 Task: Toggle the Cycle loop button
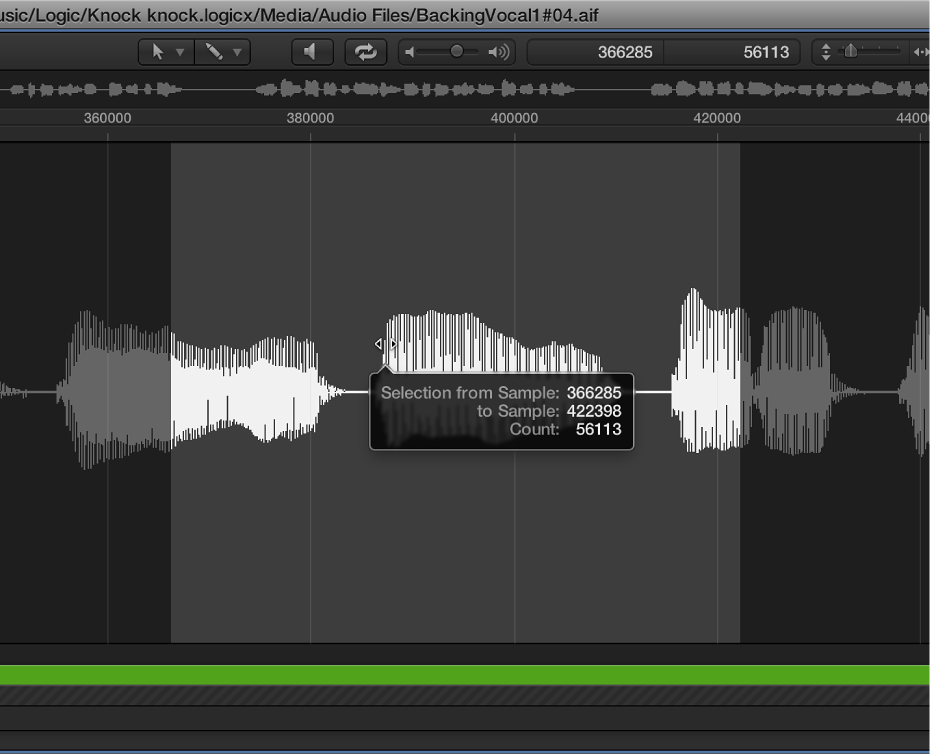(366, 52)
